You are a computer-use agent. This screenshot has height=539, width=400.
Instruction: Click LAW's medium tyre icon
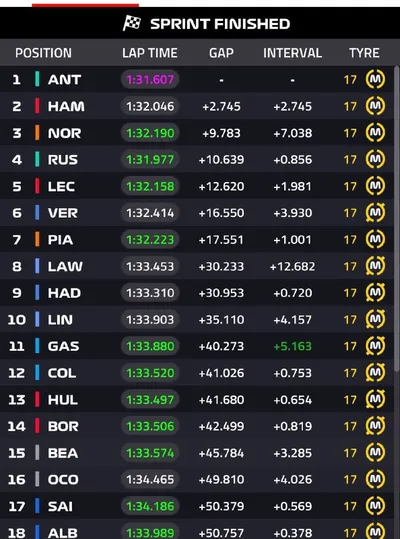(375, 266)
